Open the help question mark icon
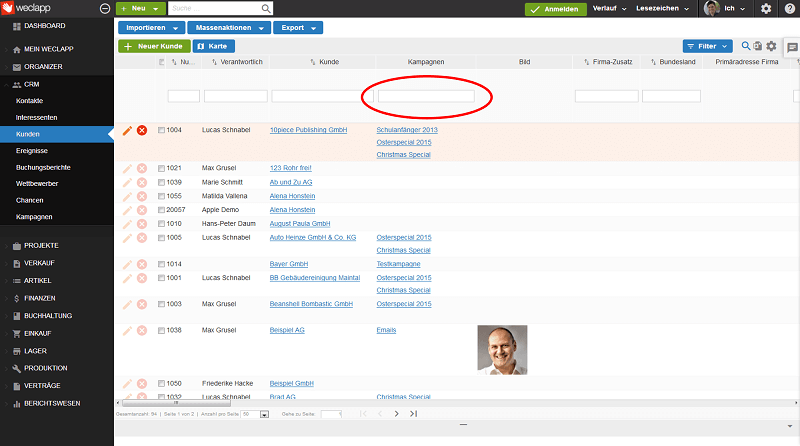 tap(789, 9)
